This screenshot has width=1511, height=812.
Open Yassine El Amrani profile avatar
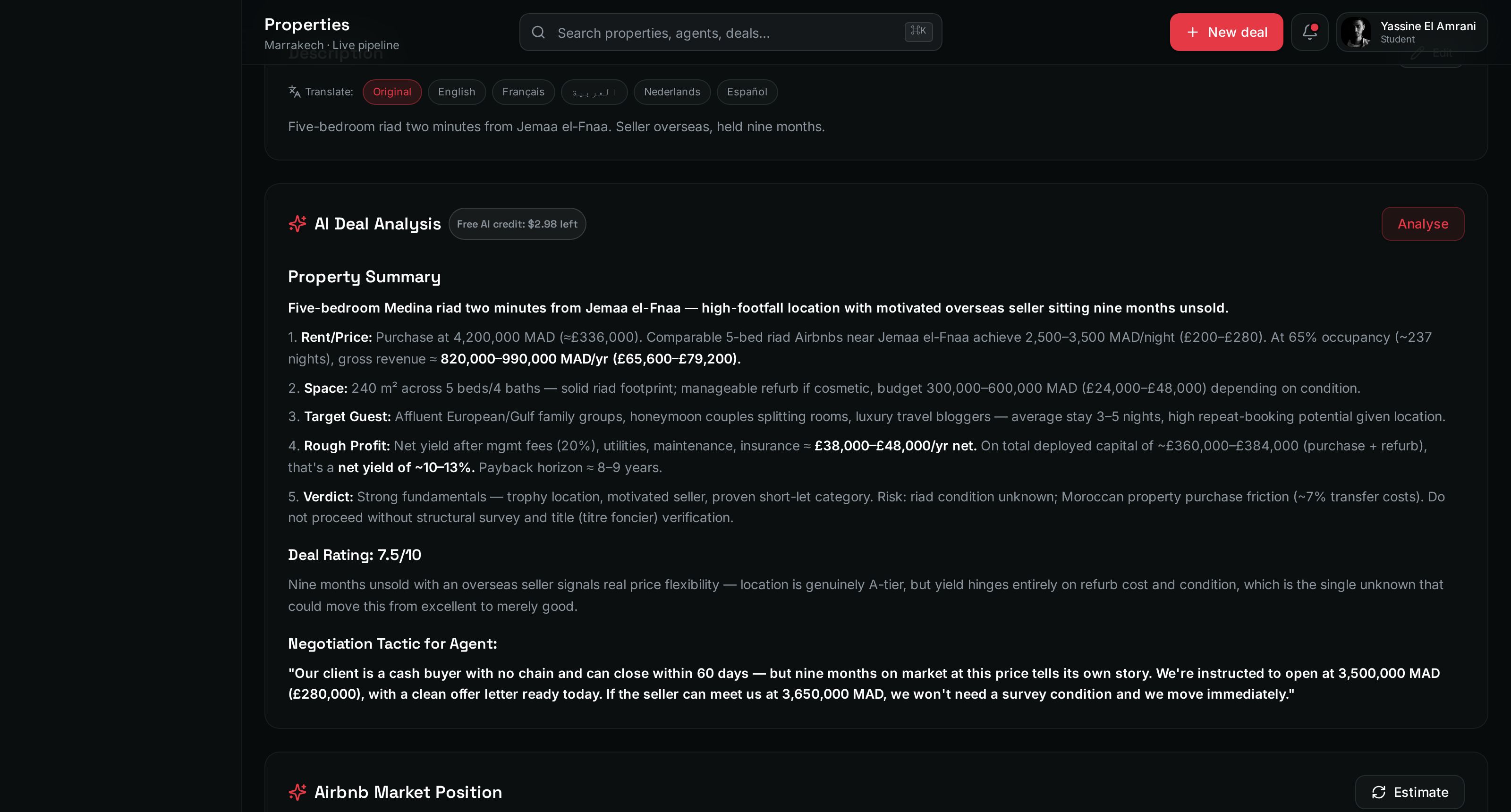(1356, 32)
